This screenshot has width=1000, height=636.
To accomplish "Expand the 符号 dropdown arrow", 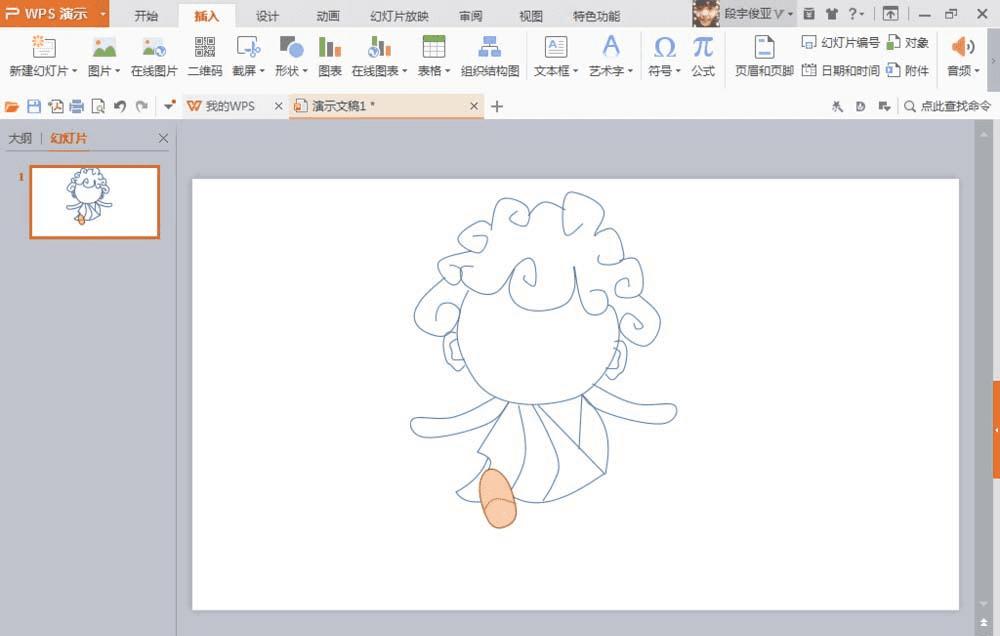I will coord(678,71).
